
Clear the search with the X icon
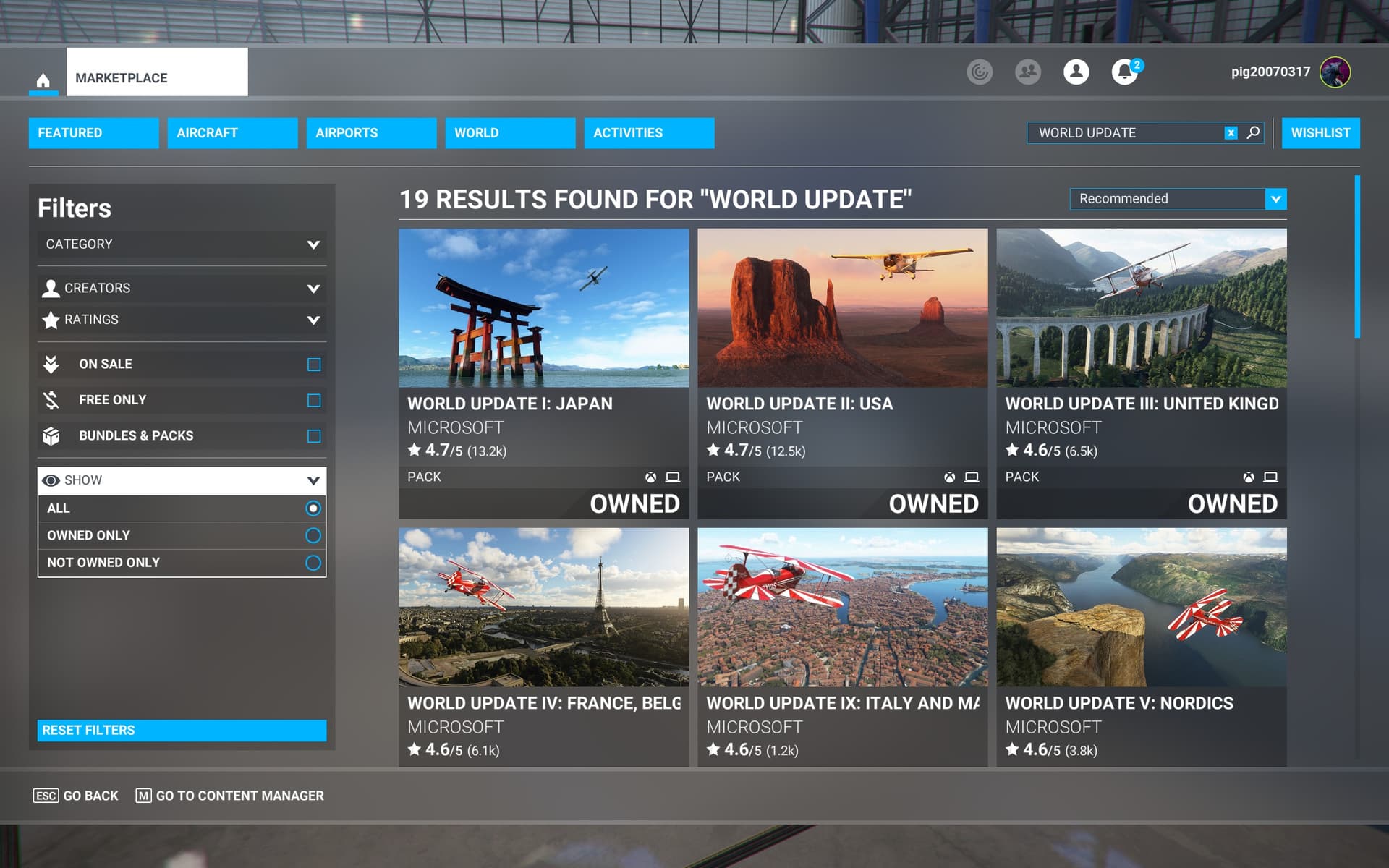1231,133
